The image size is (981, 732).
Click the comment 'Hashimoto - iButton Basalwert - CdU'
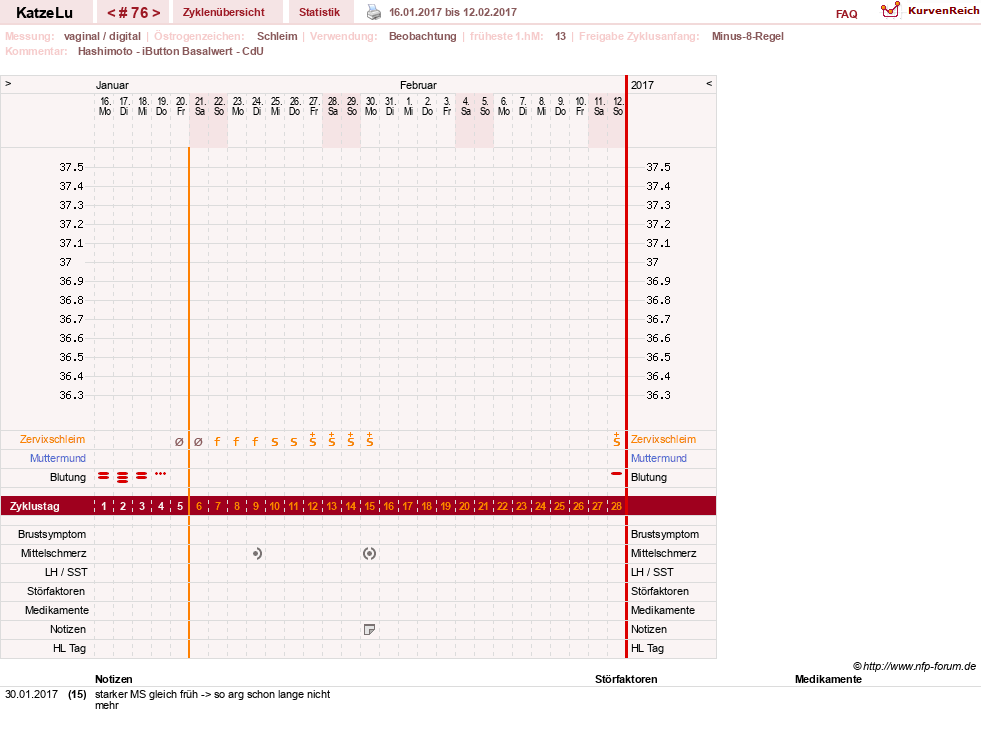coord(170,51)
